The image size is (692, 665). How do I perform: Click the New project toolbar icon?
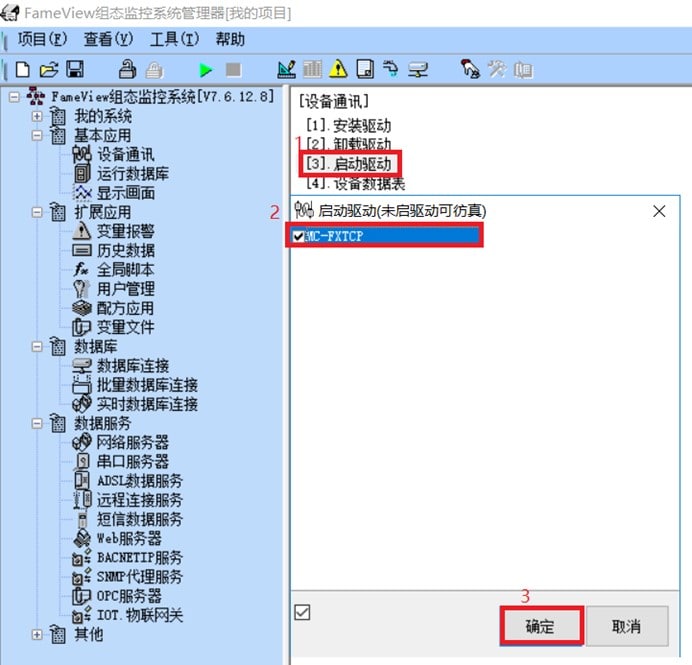click(23, 69)
